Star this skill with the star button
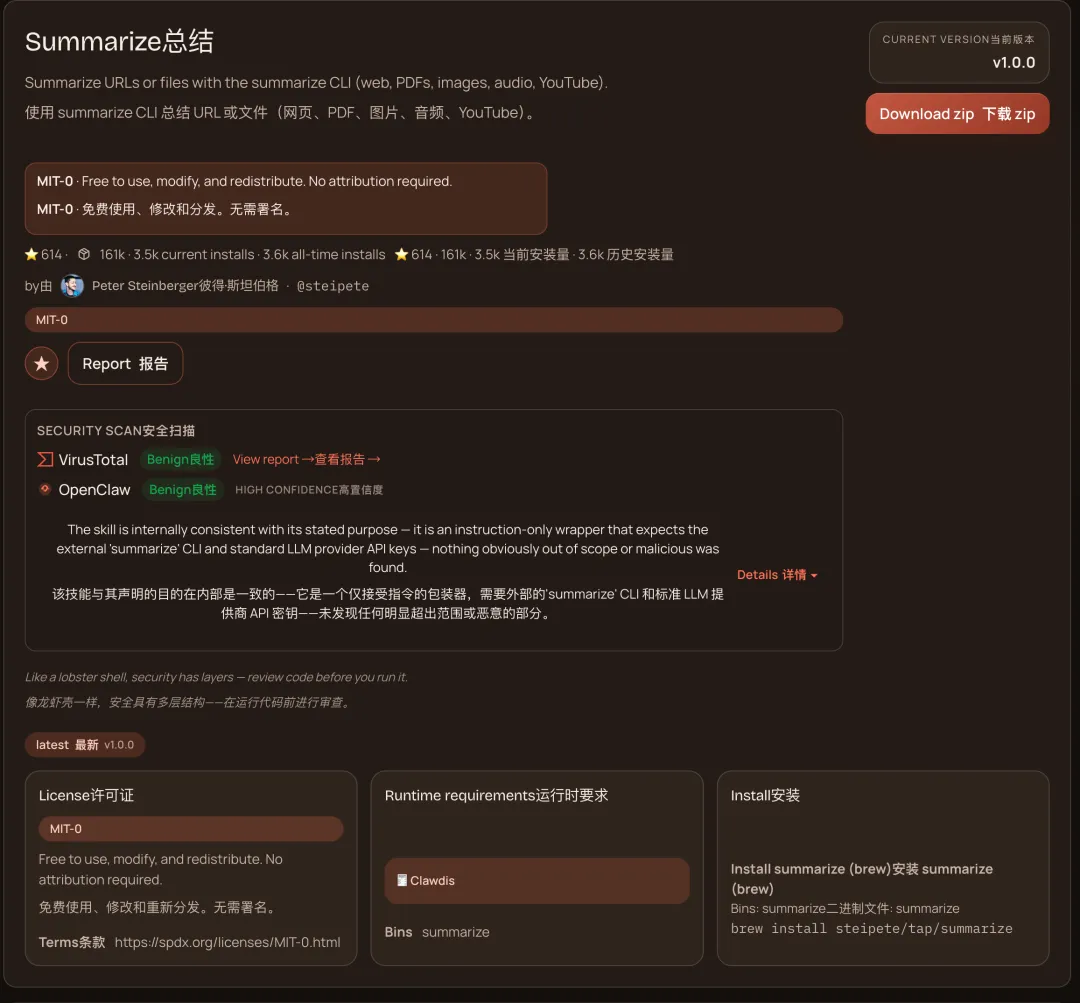1080x1003 pixels. 41,364
